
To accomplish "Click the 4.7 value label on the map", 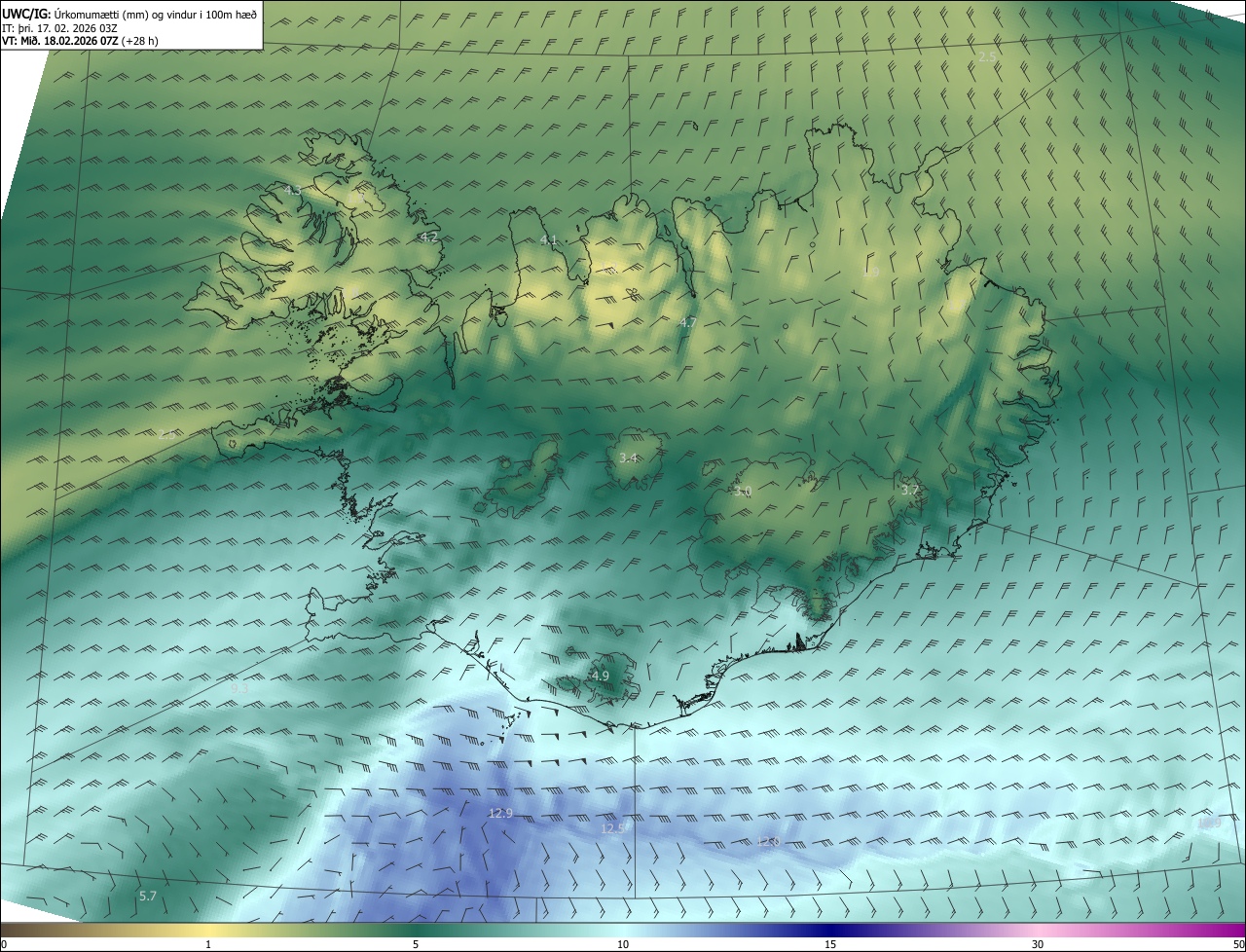I will [688, 321].
